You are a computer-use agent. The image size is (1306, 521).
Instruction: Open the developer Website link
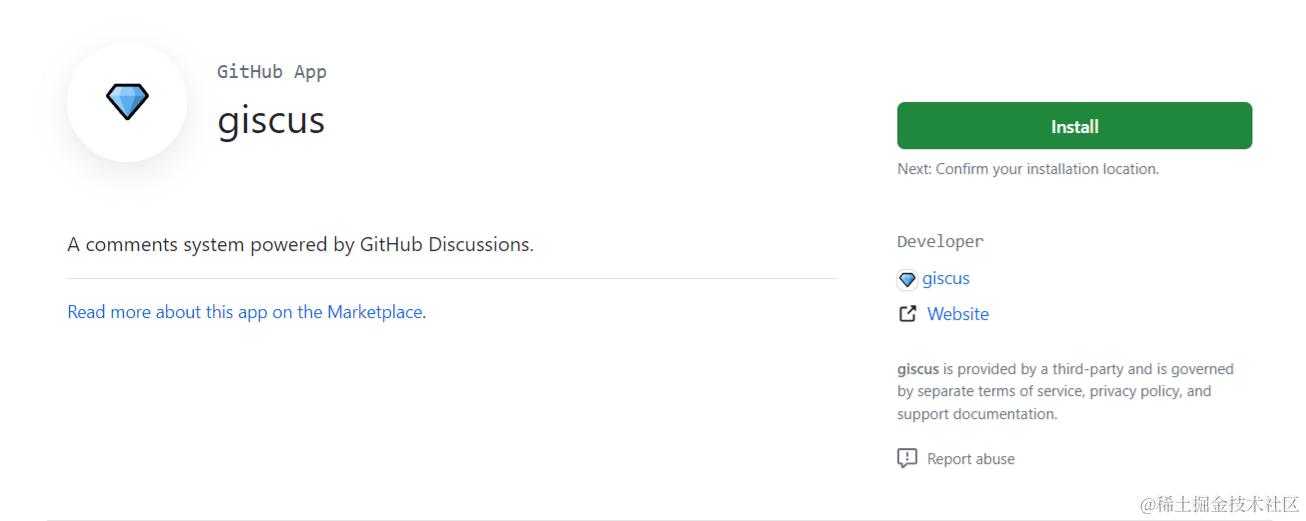click(957, 314)
